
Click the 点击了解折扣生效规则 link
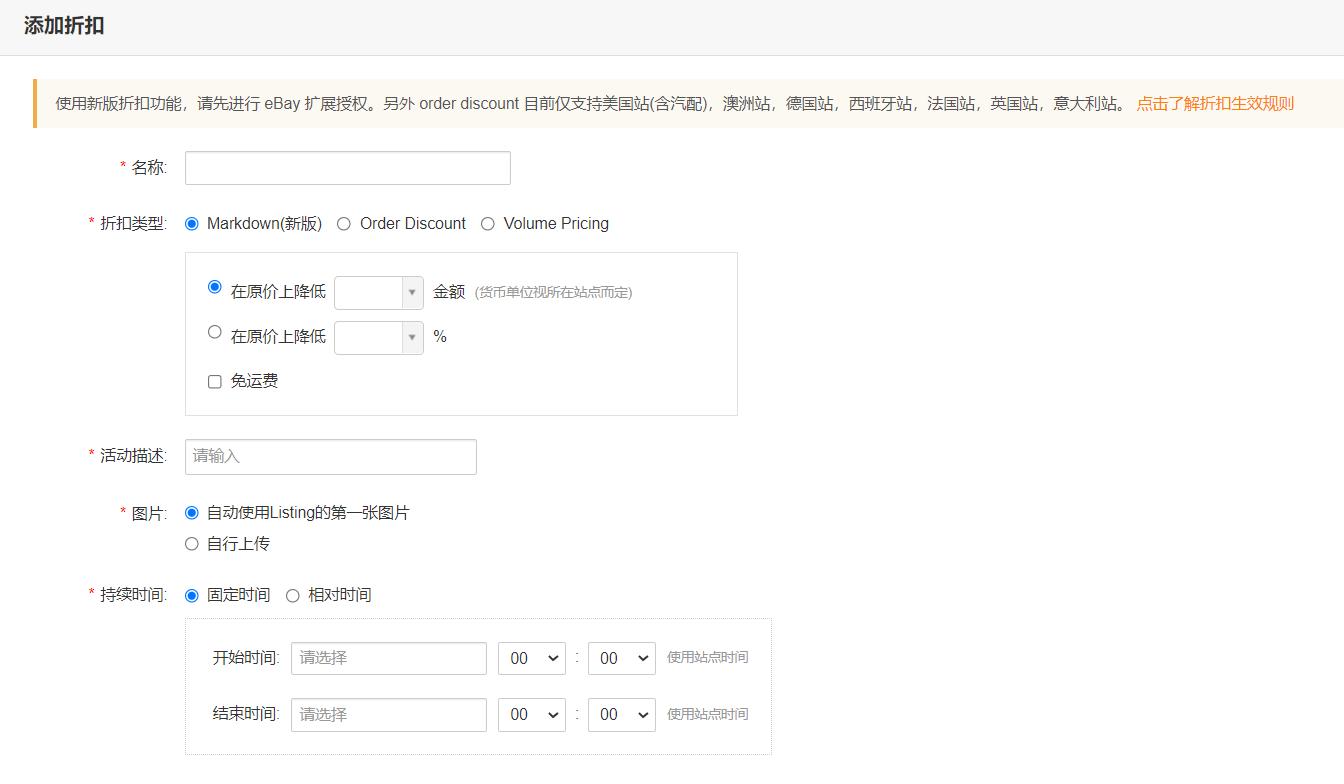(x=1214, y=103)
